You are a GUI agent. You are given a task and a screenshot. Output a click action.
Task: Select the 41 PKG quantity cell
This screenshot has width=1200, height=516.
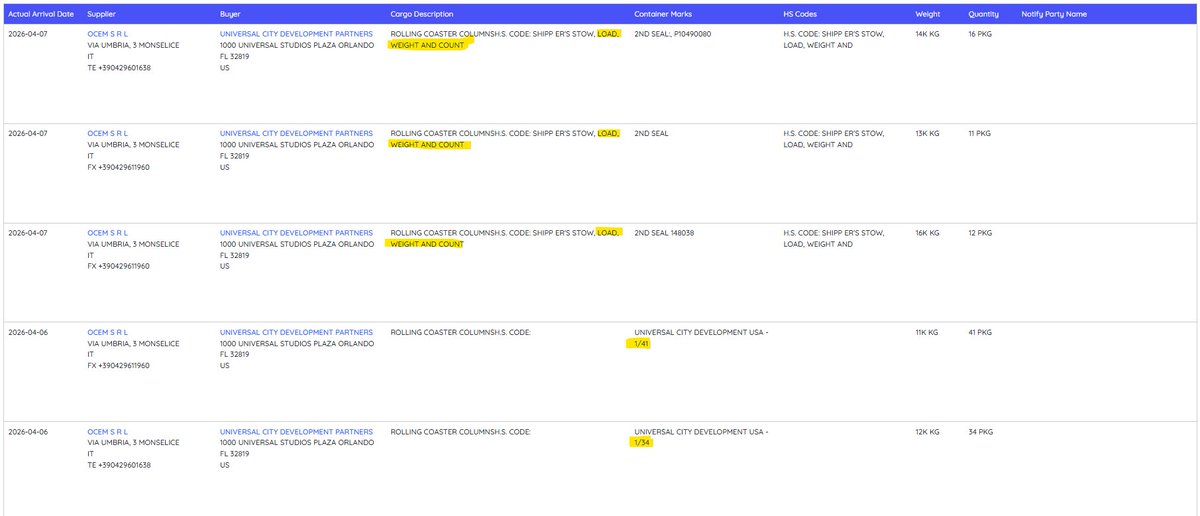980,332
